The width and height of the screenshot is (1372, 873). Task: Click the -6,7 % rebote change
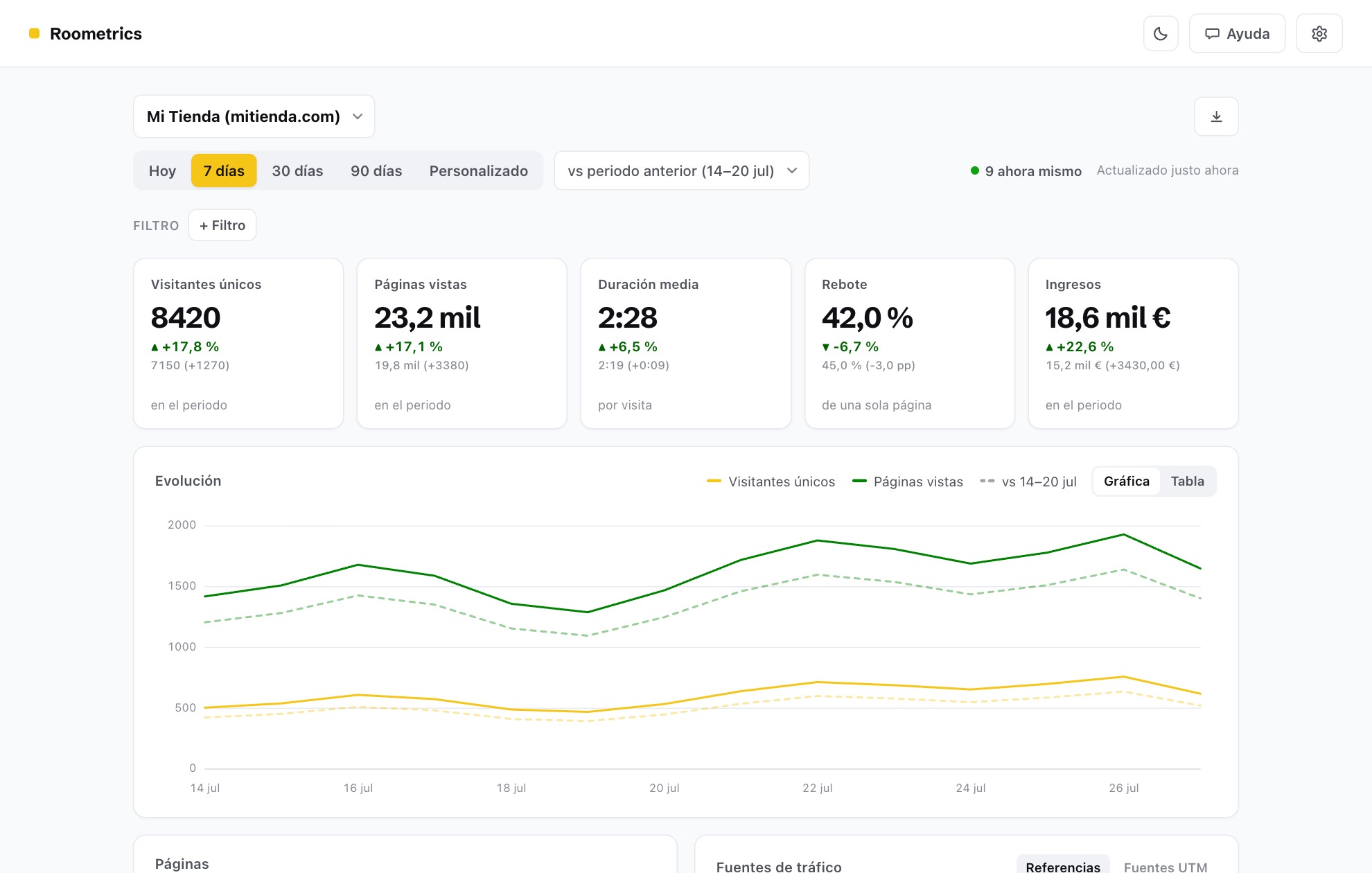850,346
